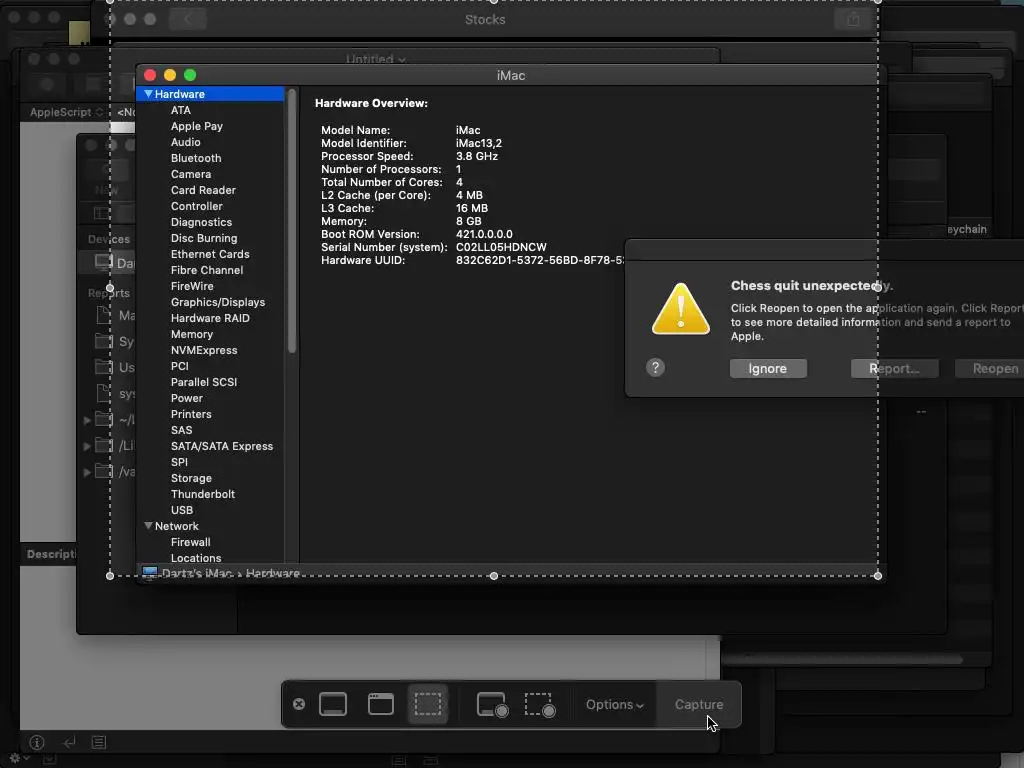Click the info icon in Script Editor's bottom bar
1024x768 pixels.
pyautogui.click(x=37, y=743)
